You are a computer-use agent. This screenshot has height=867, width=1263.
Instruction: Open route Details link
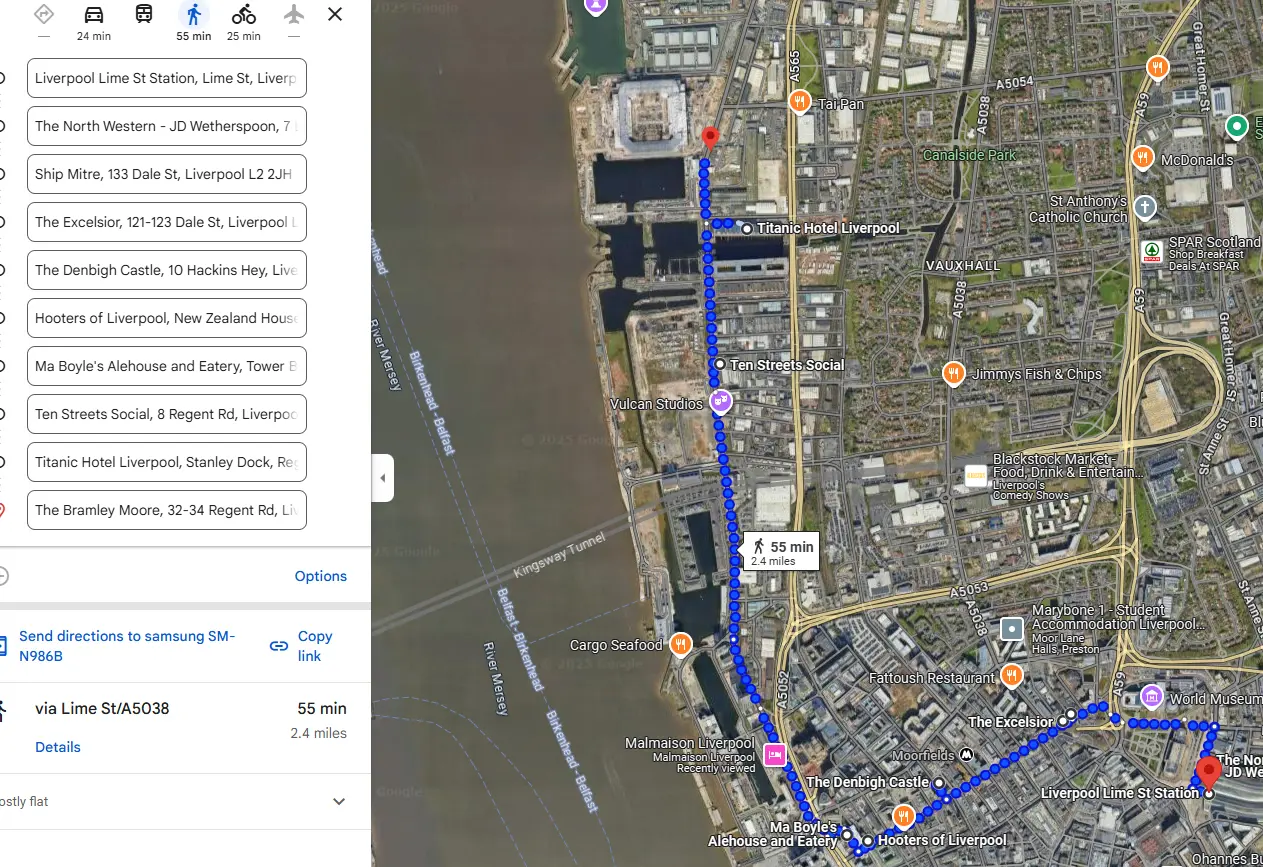coord(58,747)
